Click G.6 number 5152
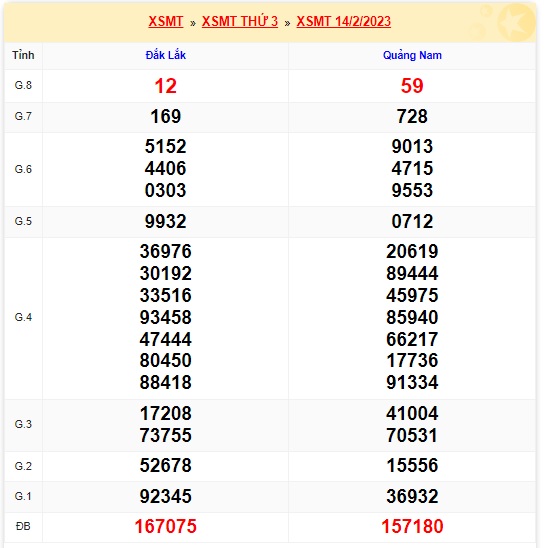 [x=166, y=146]
